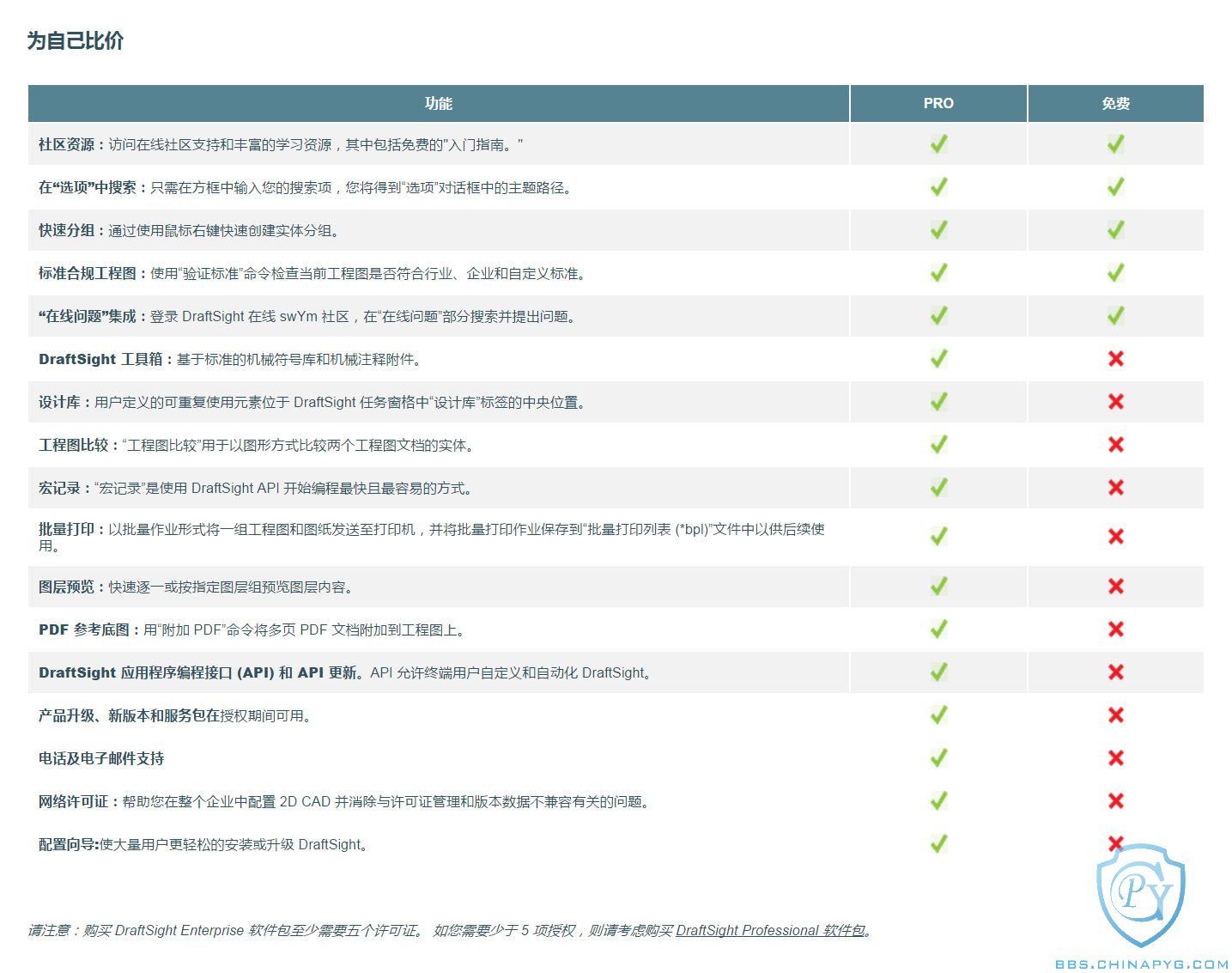The width and height of the screenshot is (1232, 973).
Task: Click the 在“选项”中搜索 feature description
Action: click(x=305, y=187)
